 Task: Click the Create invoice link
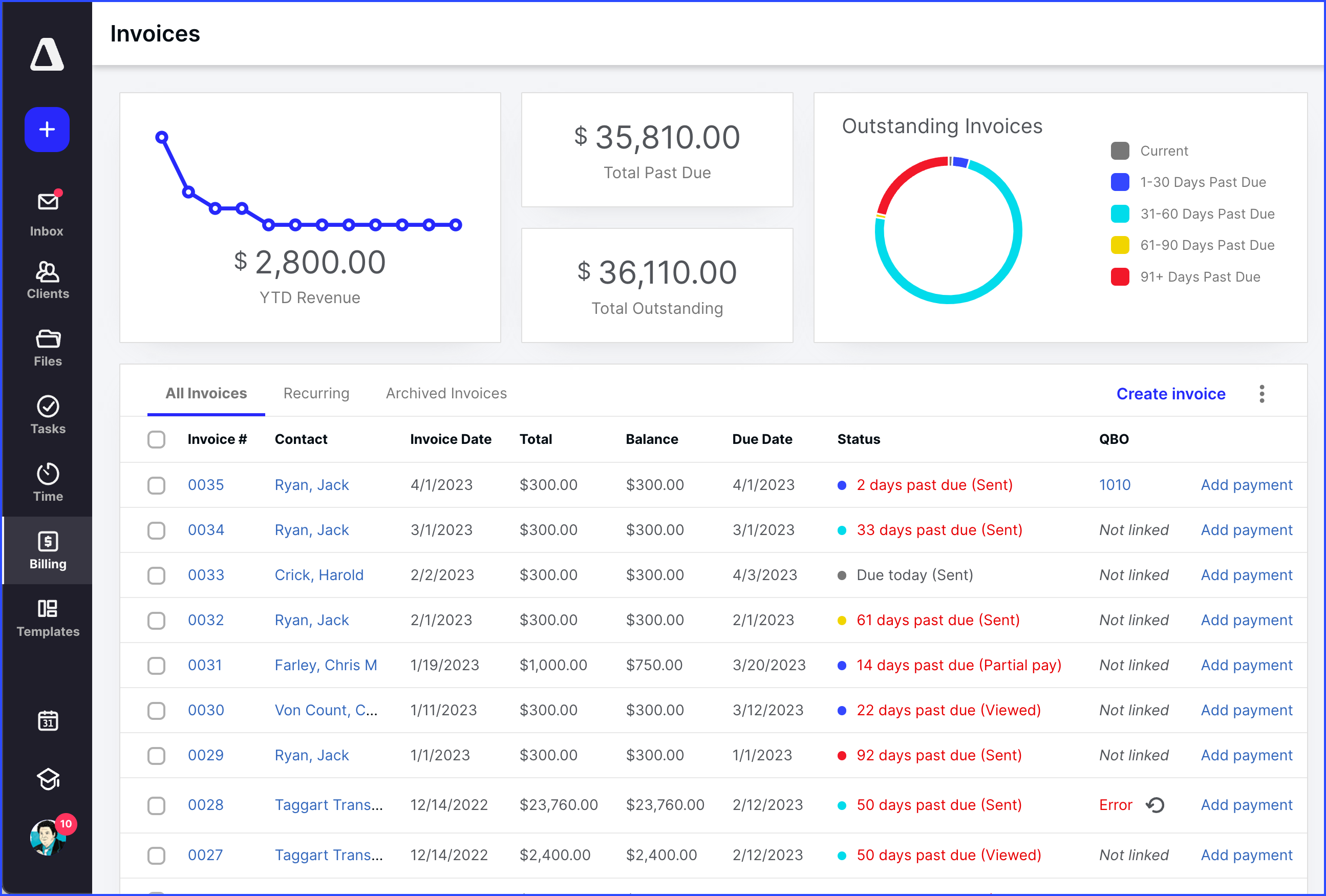click(1171, 394)
